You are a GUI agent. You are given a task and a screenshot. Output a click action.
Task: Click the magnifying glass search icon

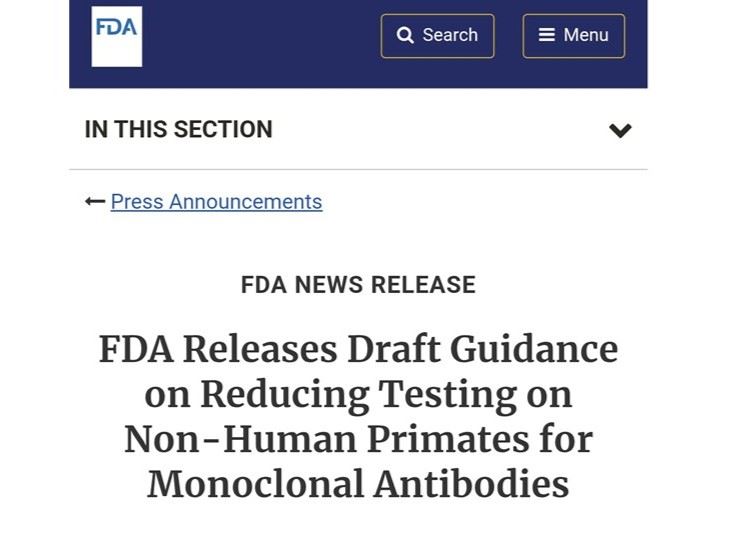(405, 36)
